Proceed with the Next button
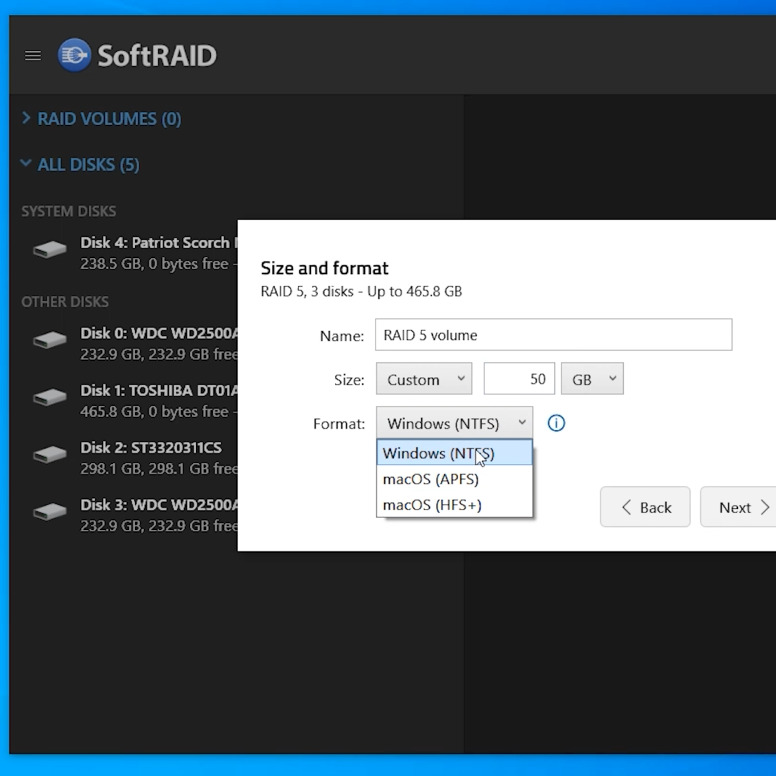Image resolution: width=776 pixels, height=776 pixels. pyautogui.click(x=738, y=507)
